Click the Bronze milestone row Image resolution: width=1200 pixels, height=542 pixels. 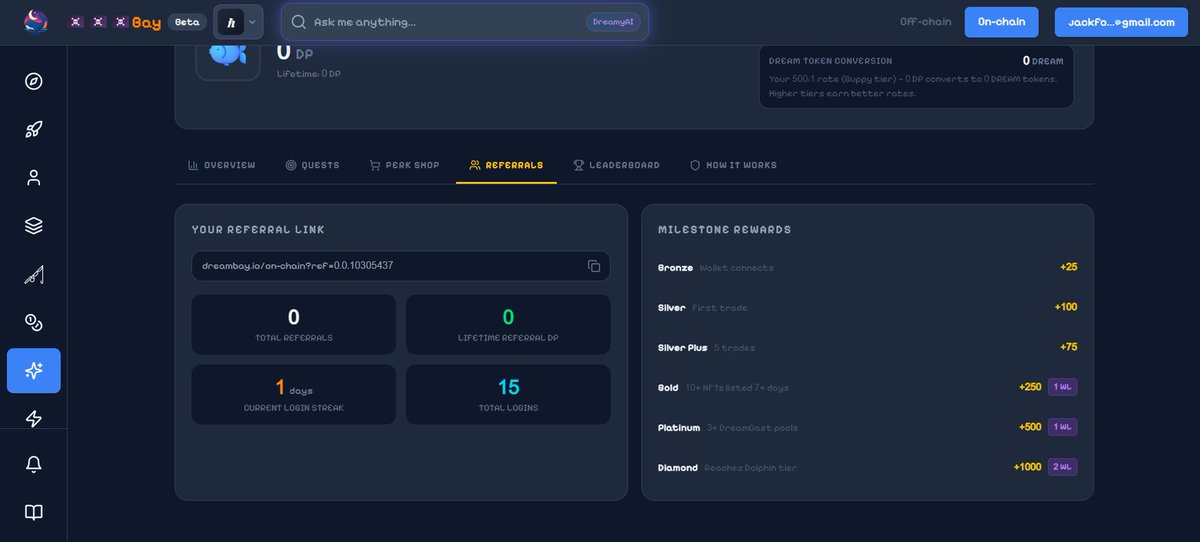click(x=867, y=267)
